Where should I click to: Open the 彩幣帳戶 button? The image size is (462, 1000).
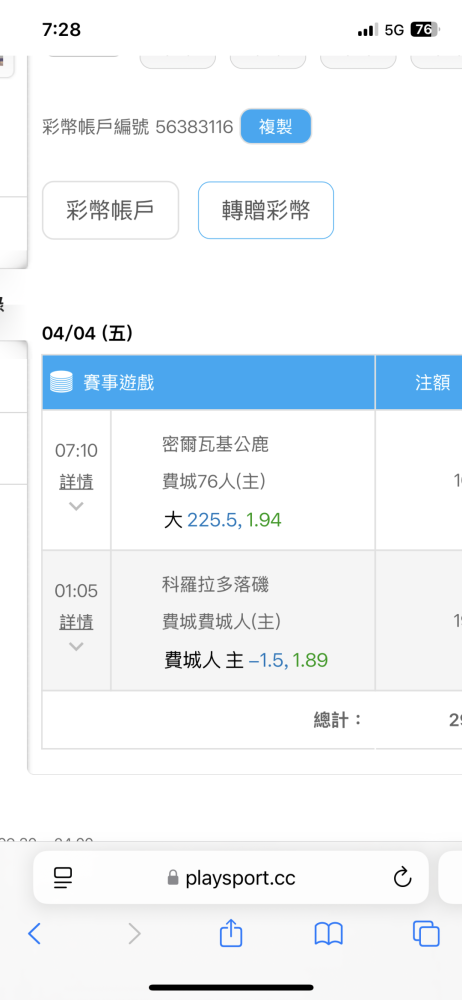point(110,210)
